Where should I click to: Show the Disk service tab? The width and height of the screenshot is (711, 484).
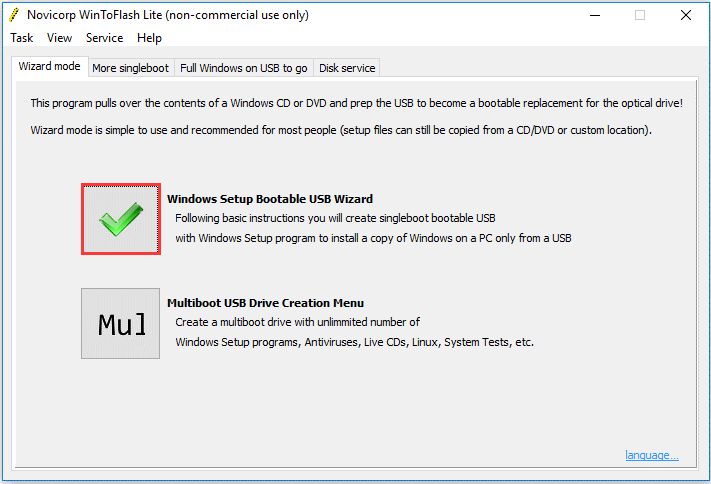tap(347, 68)
